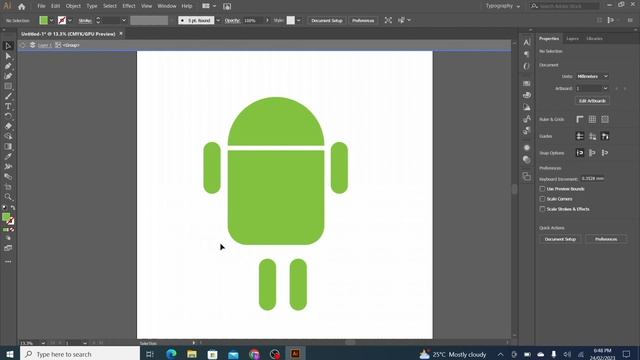Enable Scale Corners checkbox
This screenshot has height=360, width=640.
click(542, 199)
